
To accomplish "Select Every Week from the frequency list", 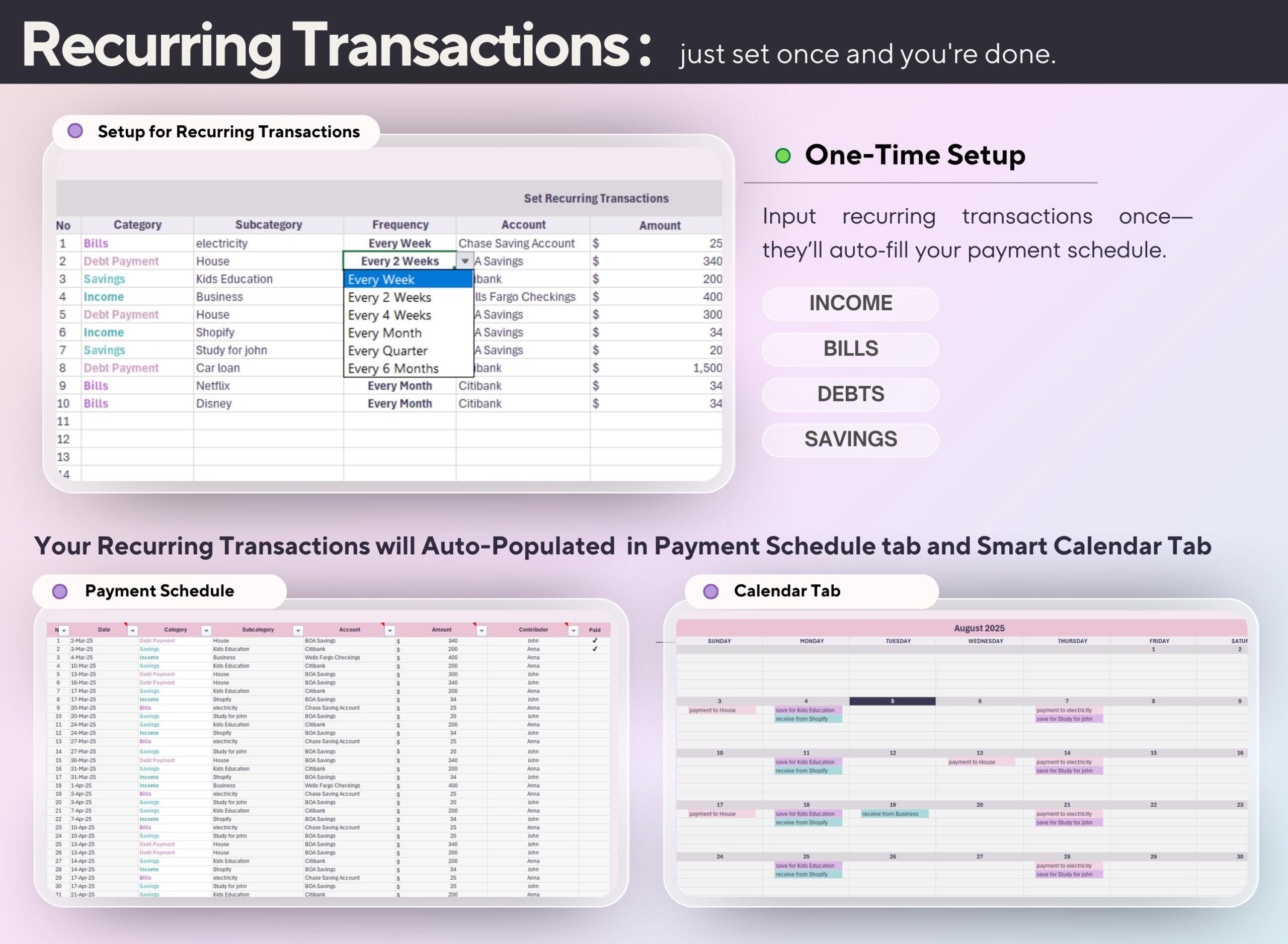I will tap(381, 280).
